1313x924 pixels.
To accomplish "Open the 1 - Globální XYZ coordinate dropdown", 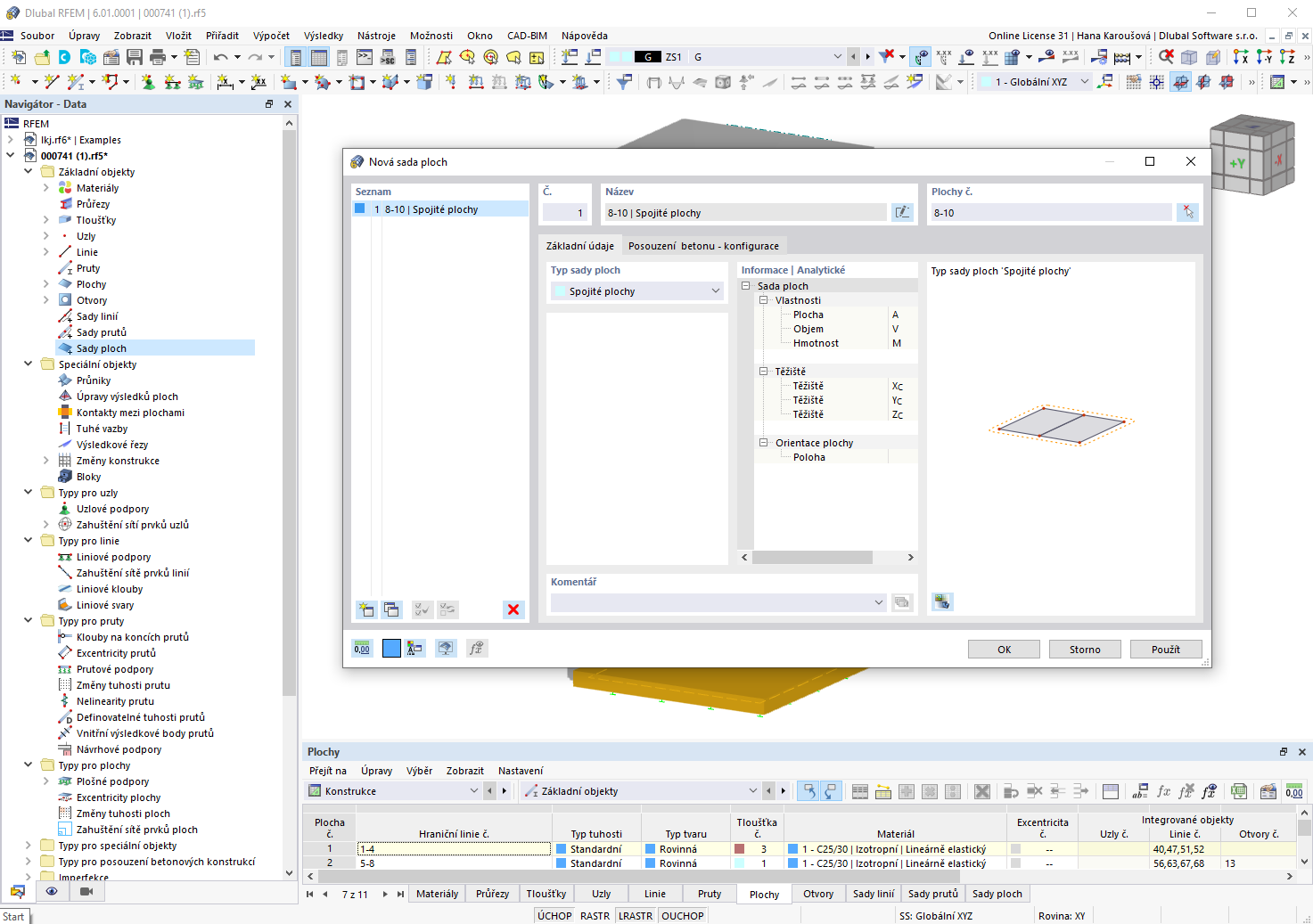I will click(1035, 82).
